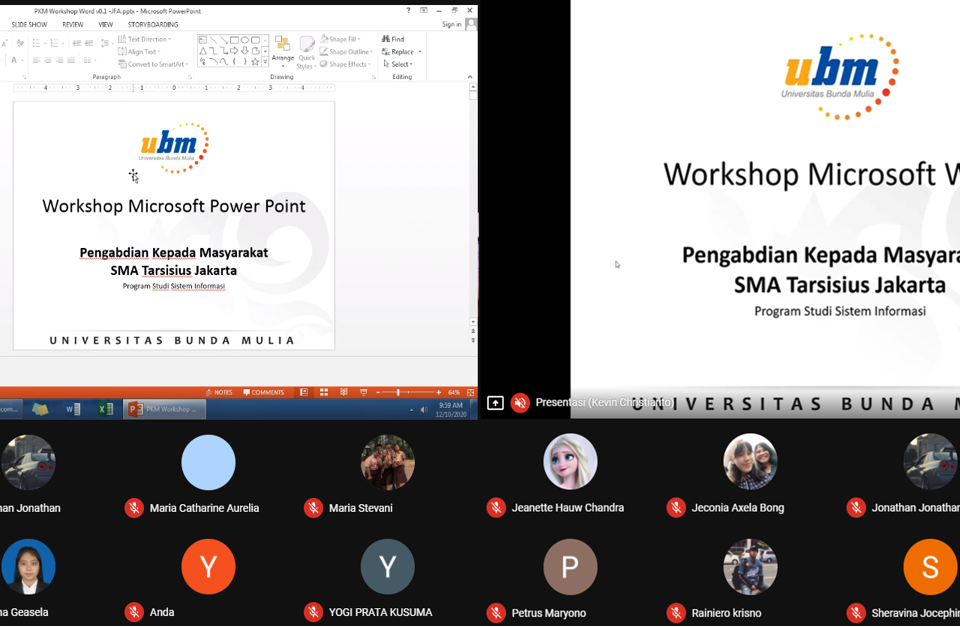Viewport: 960px width, 627px height.
Task: Click the Numbering list icon in Paragraph group
Action: (54, 43)
